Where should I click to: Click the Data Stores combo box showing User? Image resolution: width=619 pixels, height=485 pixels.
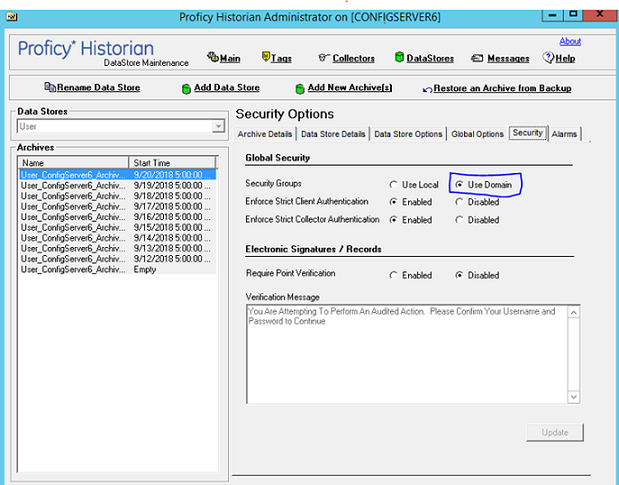[120, 126]
